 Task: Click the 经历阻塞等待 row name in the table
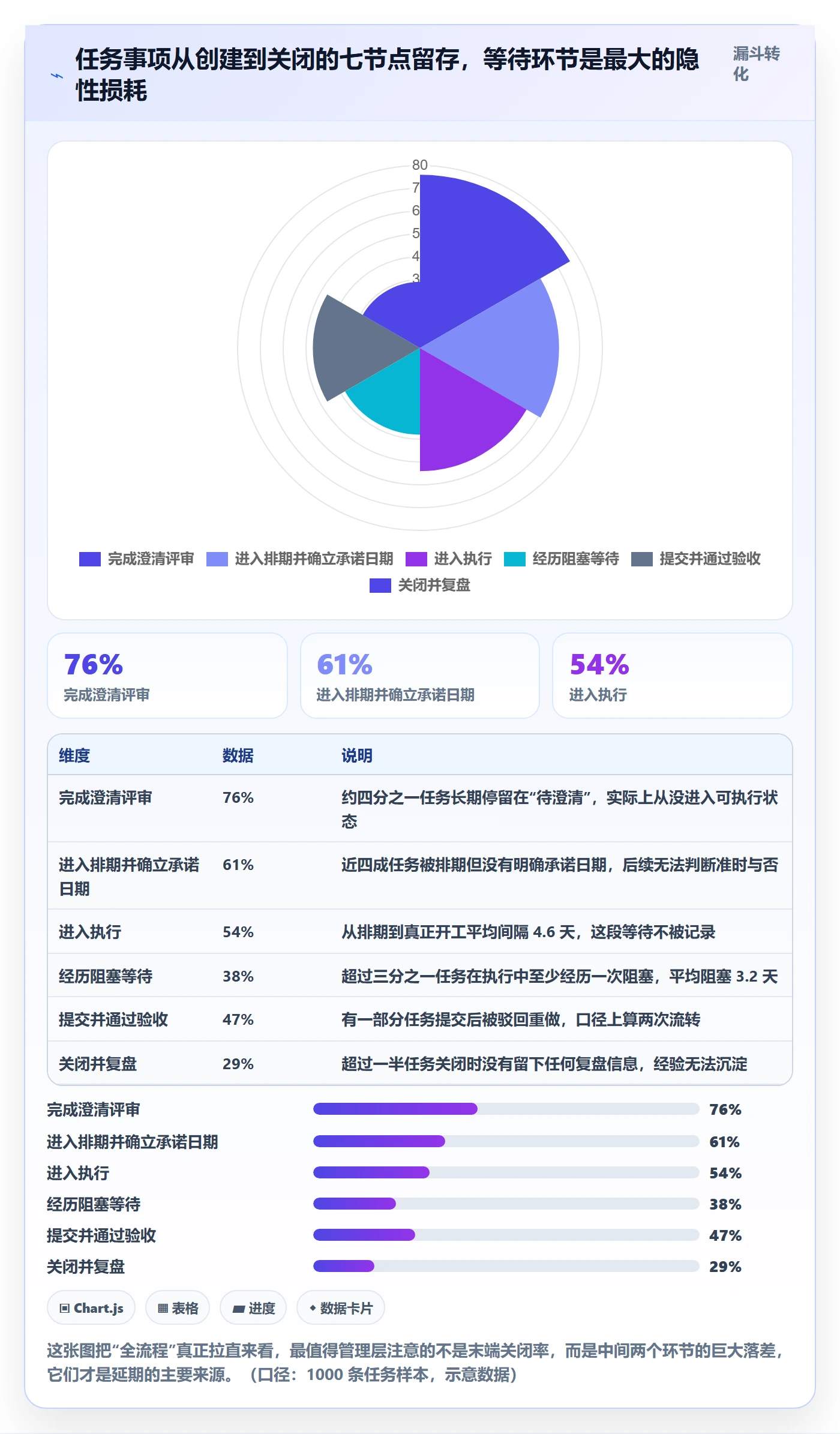coord(106,976)
